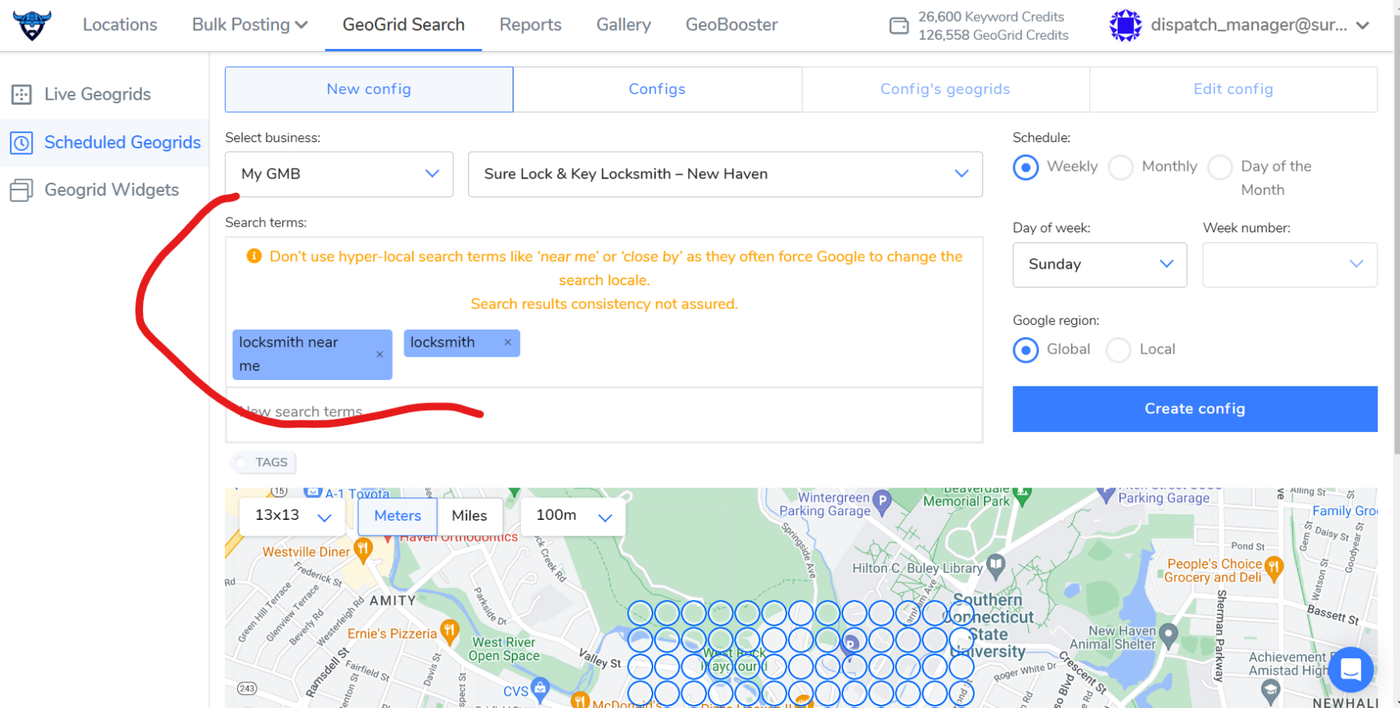
Task: Open the wallet credits icon
Action: click(899, 26)
